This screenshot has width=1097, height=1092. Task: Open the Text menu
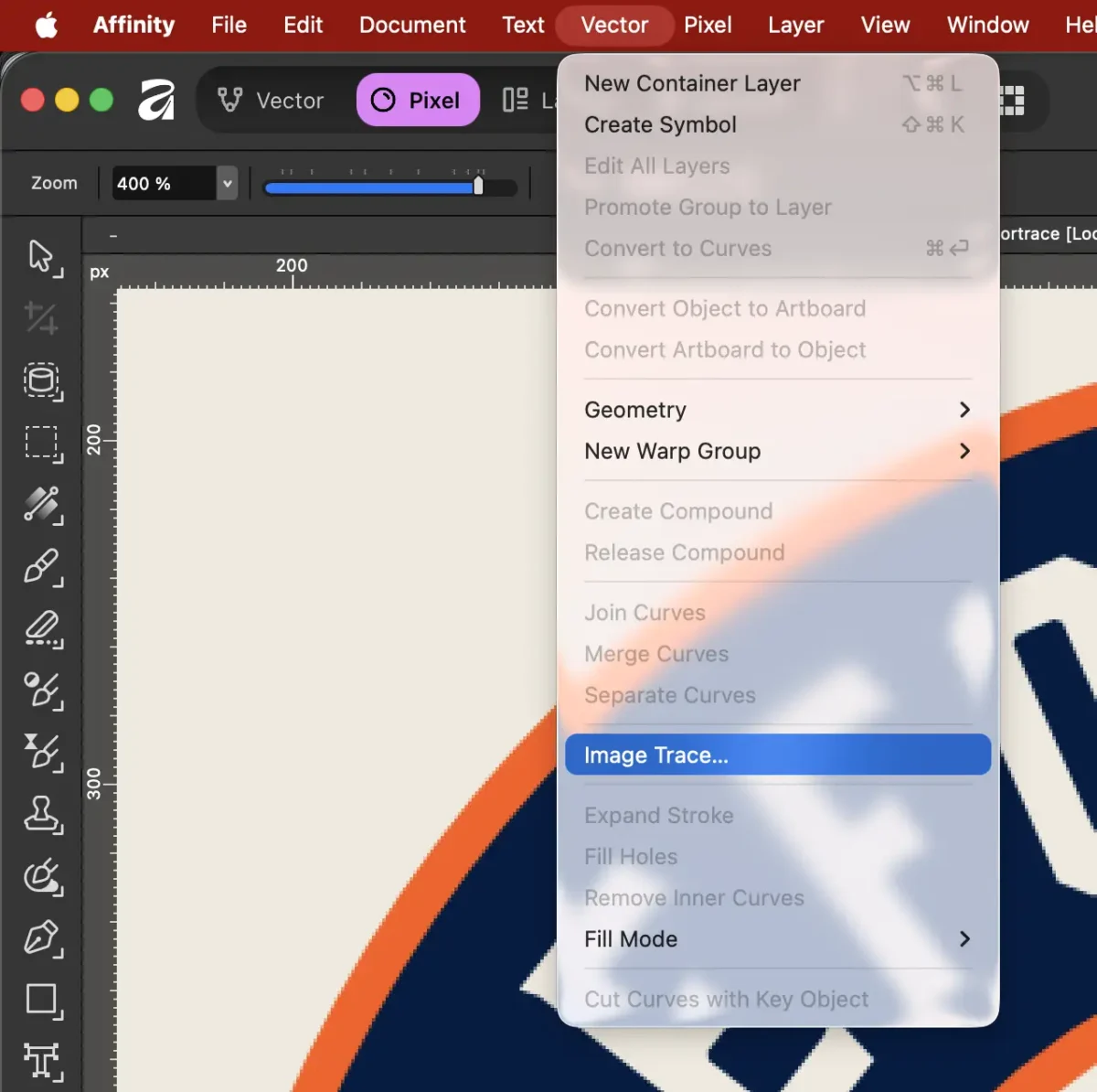point(523,25)
